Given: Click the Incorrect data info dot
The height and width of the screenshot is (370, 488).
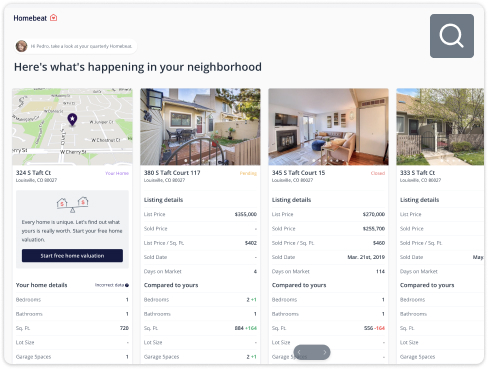Looking at the screenshot, I should (x=127, y=285).
